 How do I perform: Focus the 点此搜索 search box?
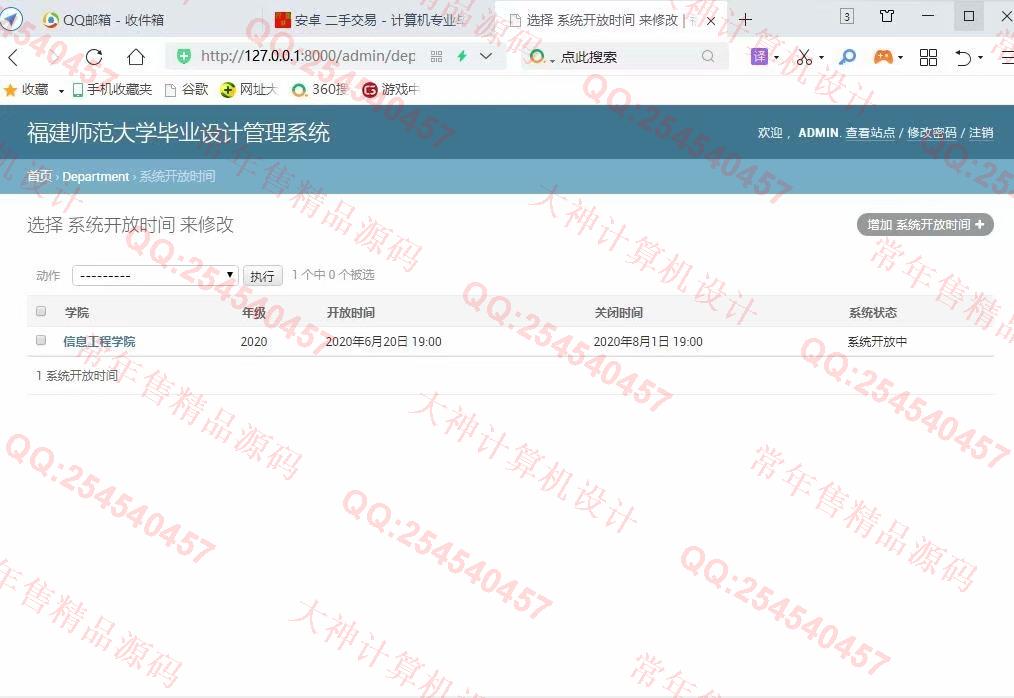(626, 57)
